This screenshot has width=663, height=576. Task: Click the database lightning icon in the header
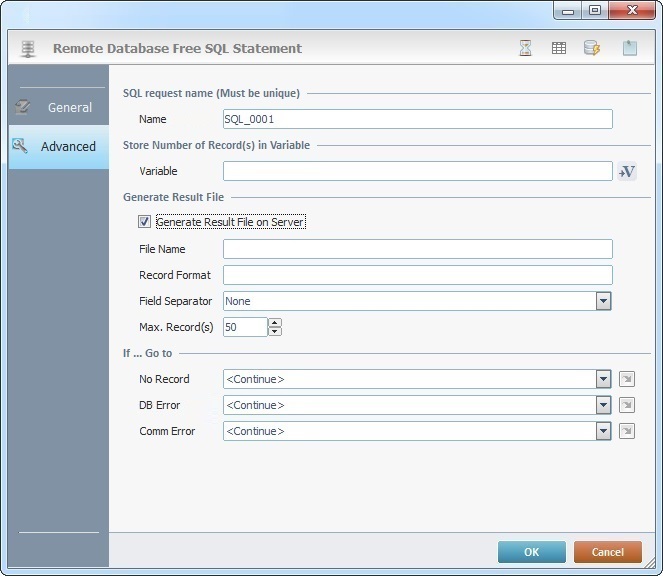(x=592, y=48)
